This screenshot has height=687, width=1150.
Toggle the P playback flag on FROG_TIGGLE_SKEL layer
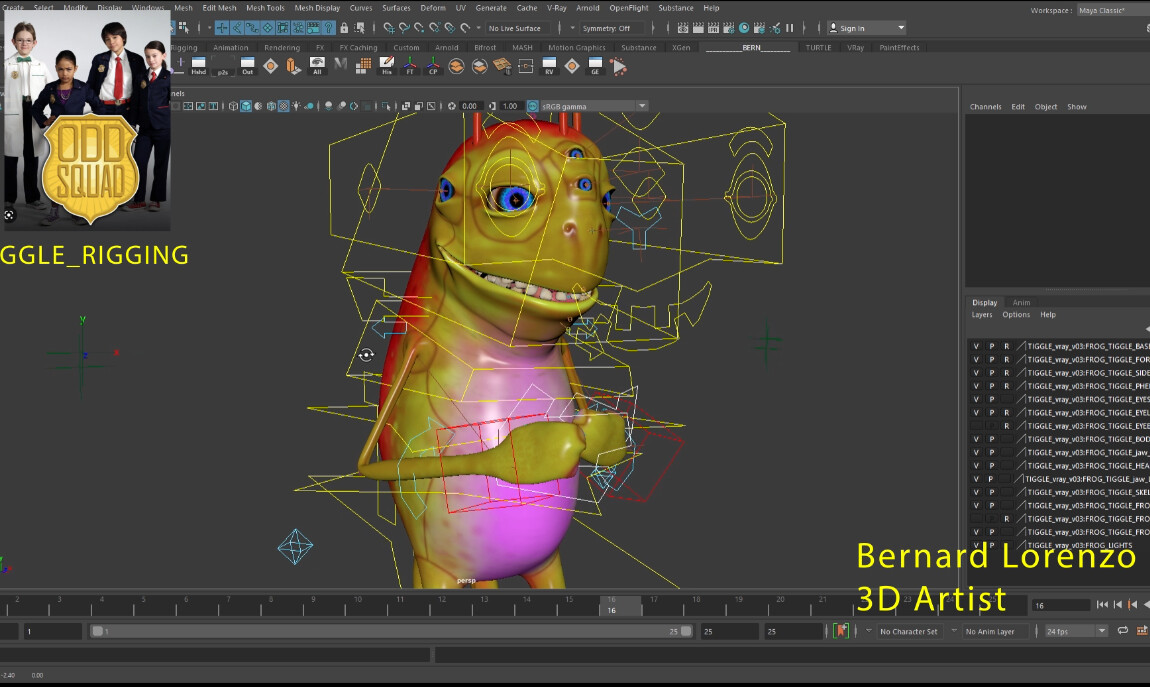point(992,492)
